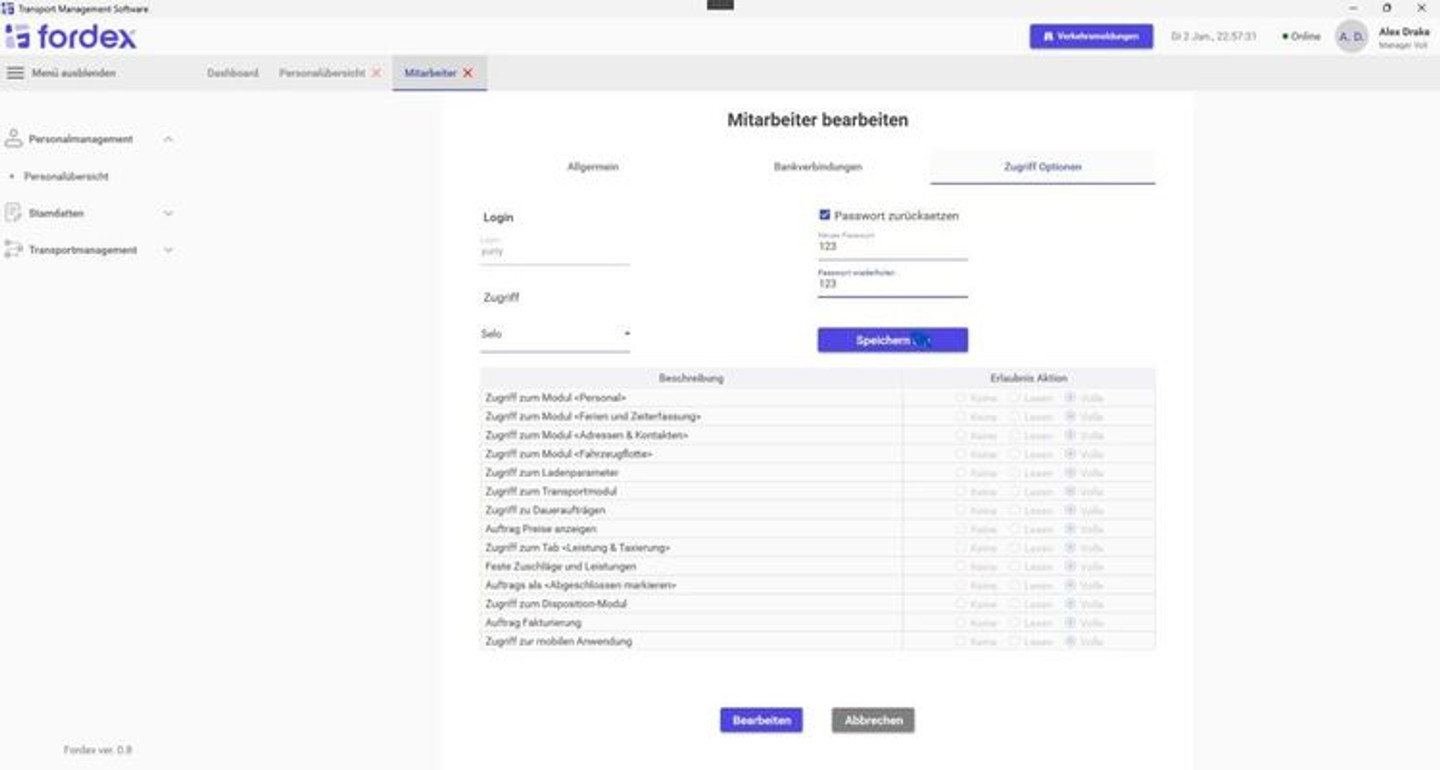Click the fordex logo icon
Image resolution: width=1440 pixels, height=770 pixels.
click(x=17, y=37)
